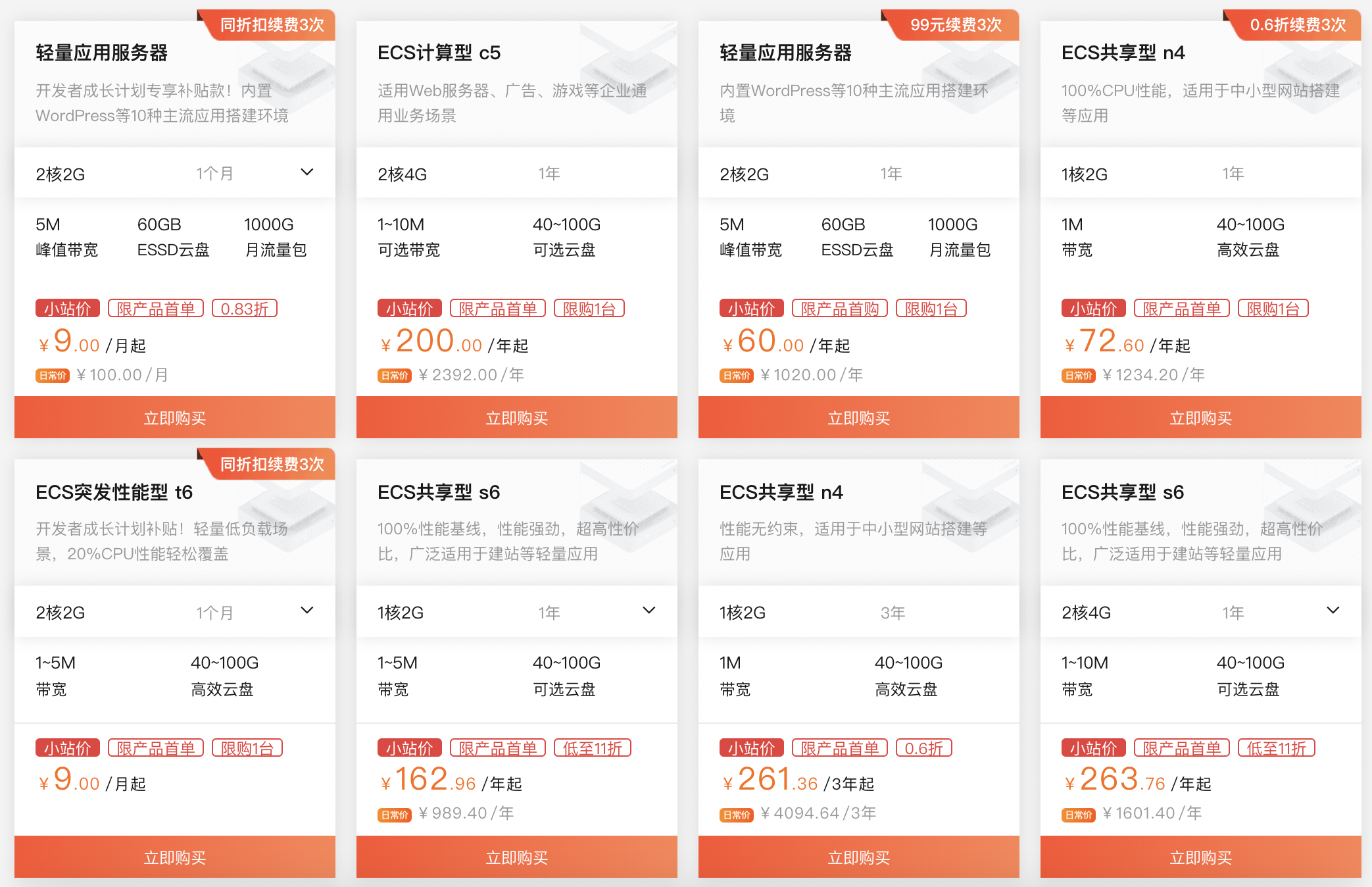
Task: Click the 日常价 badge under 轻量应用服务器
Action: [x=53, y=374]
